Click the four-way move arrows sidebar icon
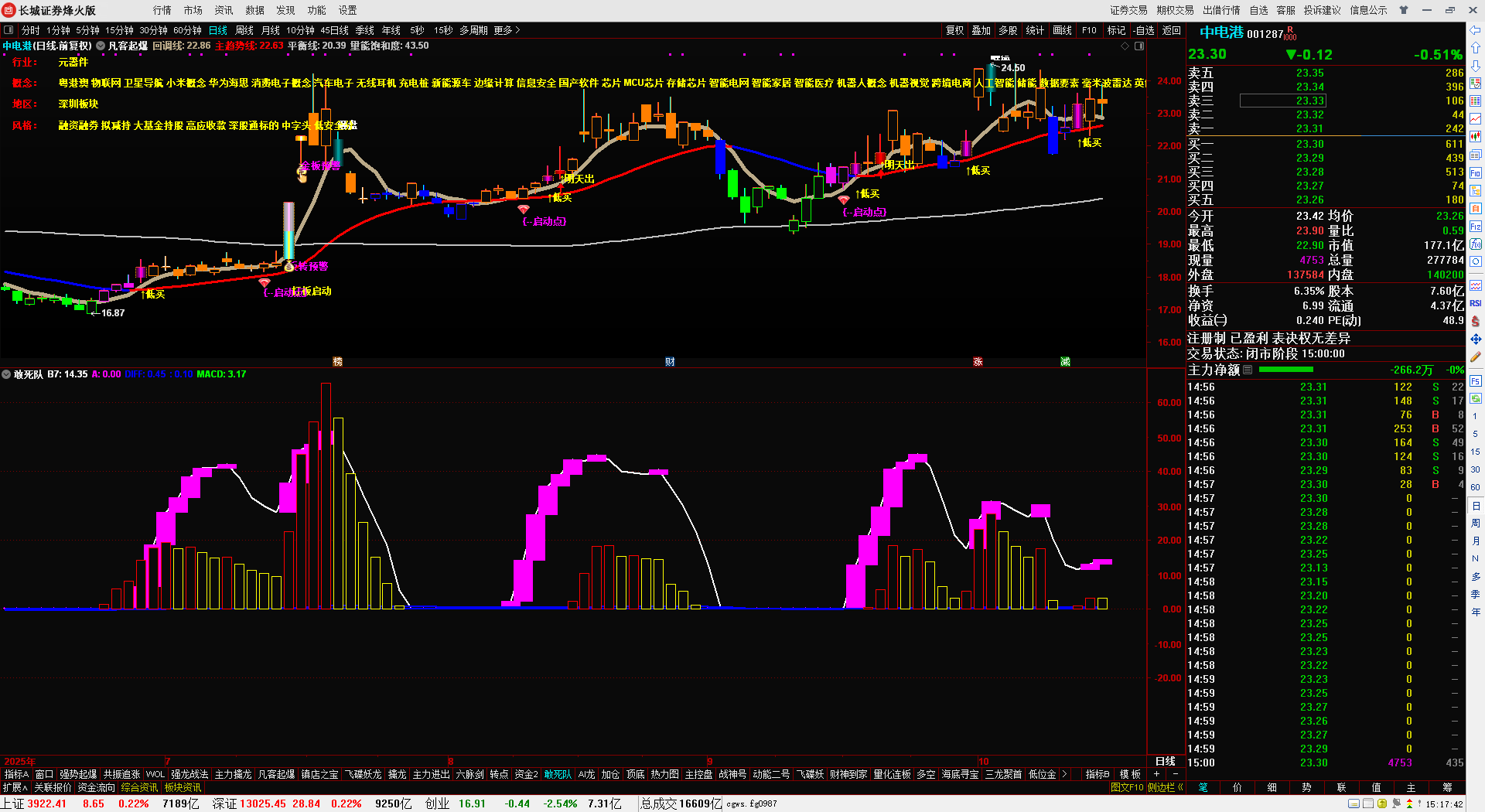 click(1476, 339)
